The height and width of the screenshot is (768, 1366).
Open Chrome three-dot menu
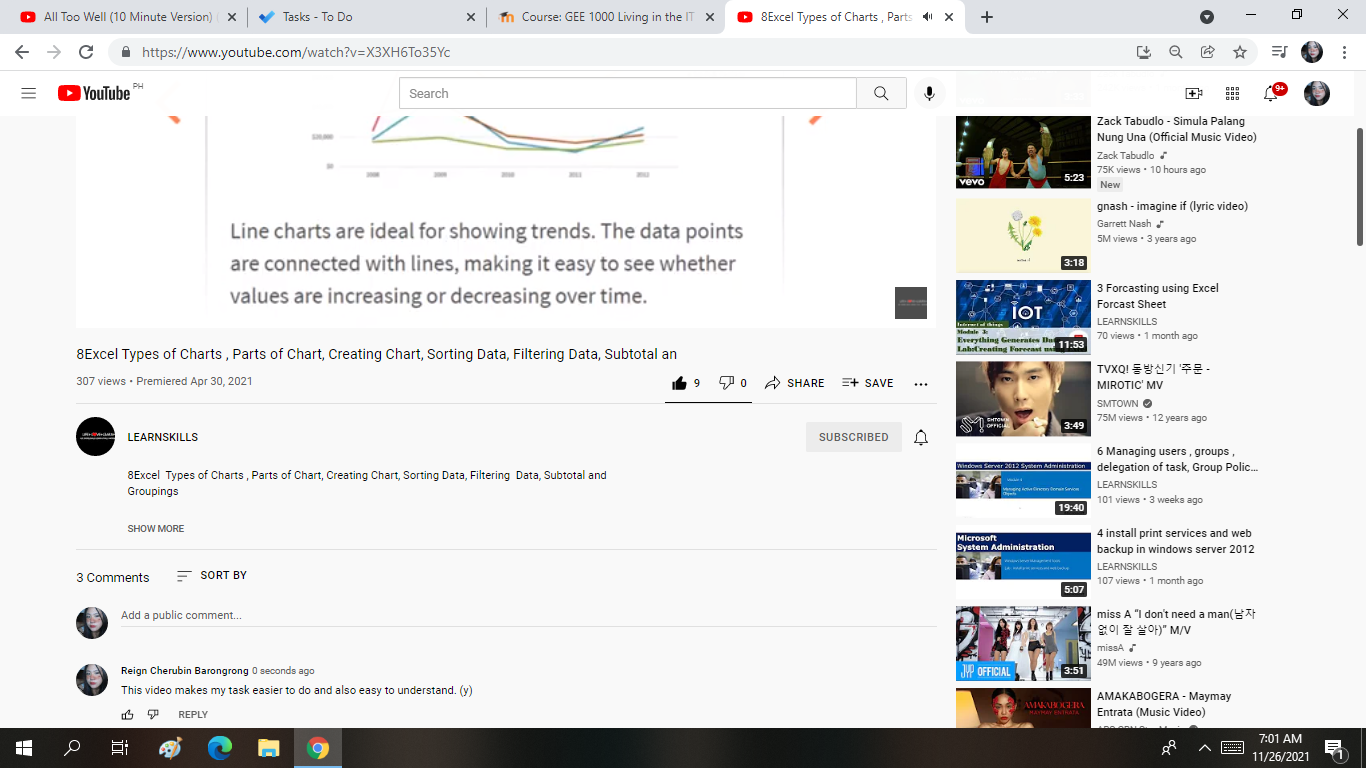(1345, 52)
